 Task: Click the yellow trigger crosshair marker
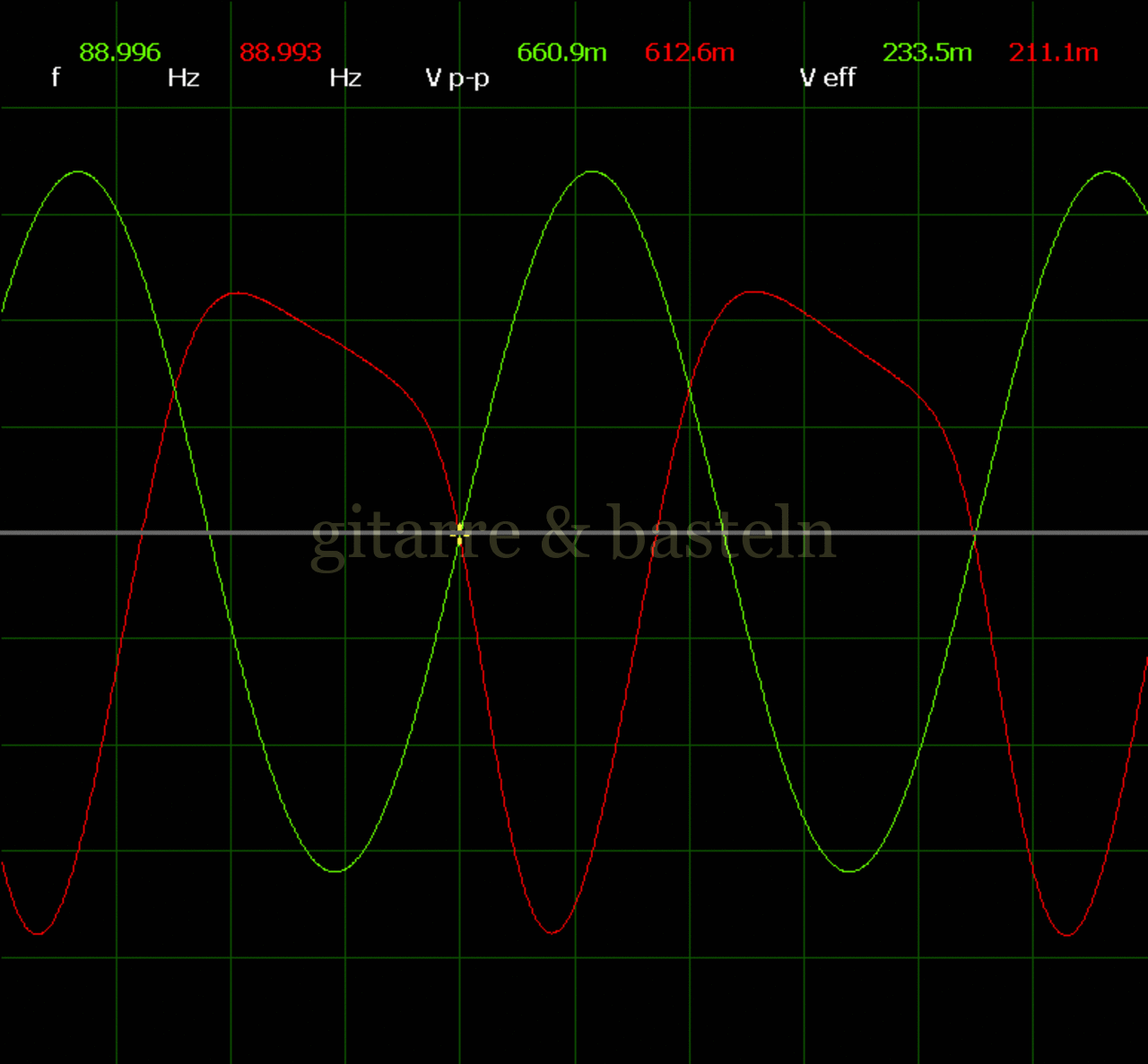tap(459, 534)
